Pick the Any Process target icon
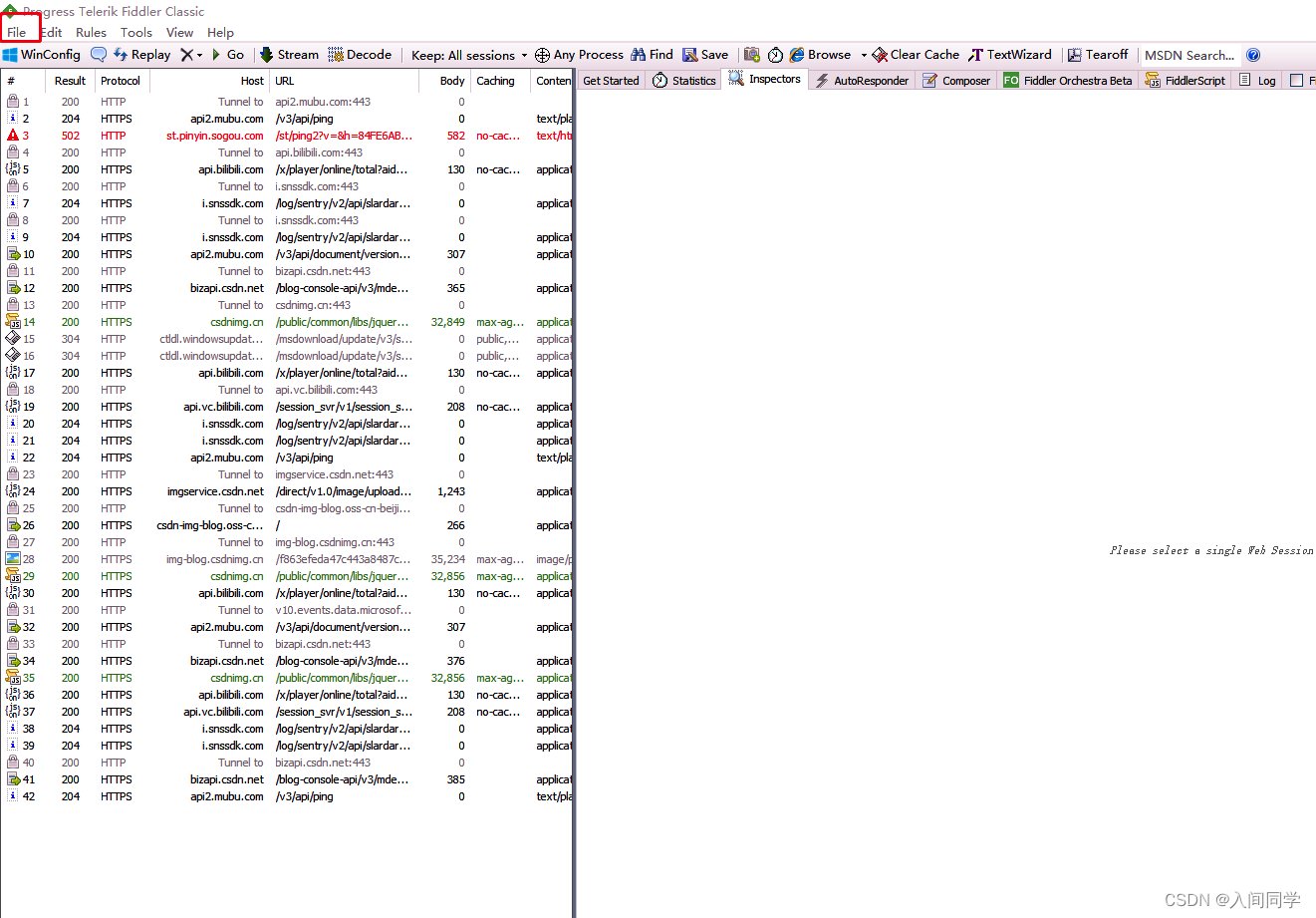 (542, 55)
